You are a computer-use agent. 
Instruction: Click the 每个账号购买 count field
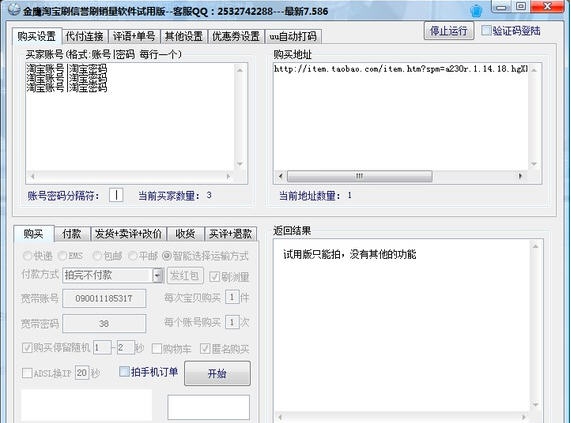[232, 322]
